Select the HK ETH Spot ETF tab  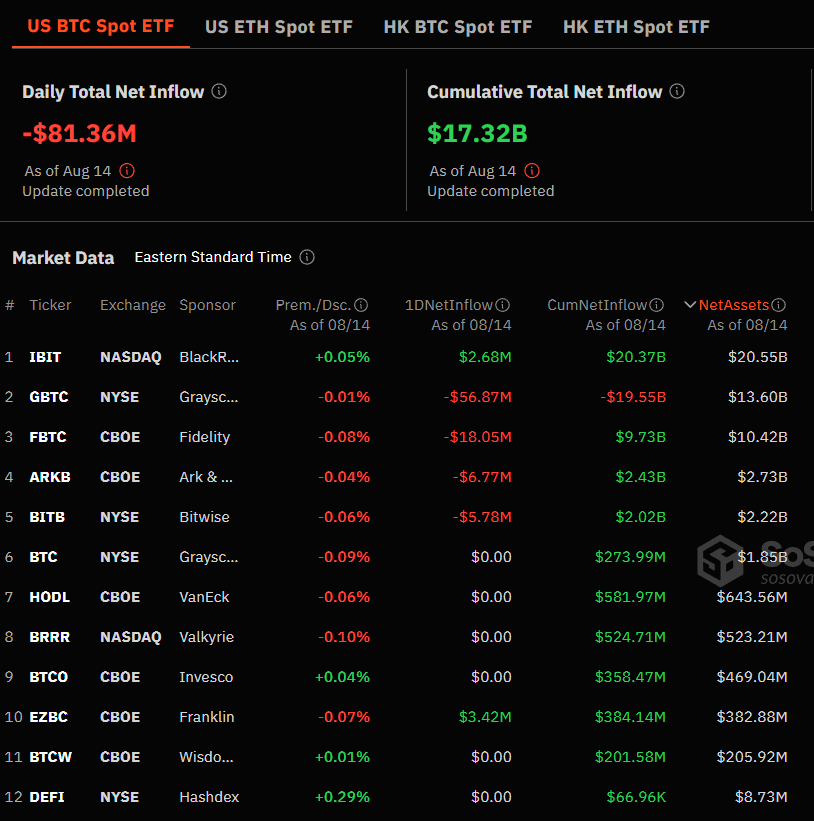pos(636,27)
